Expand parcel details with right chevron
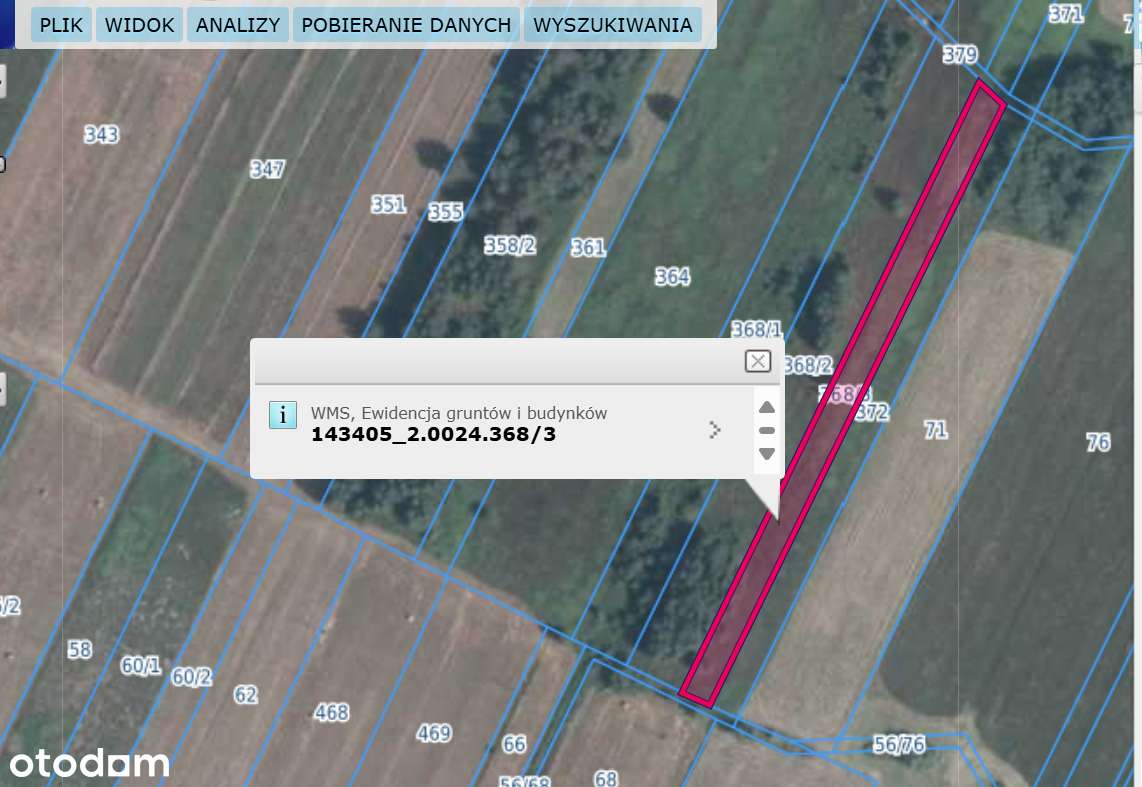 [x=714, y=430]
